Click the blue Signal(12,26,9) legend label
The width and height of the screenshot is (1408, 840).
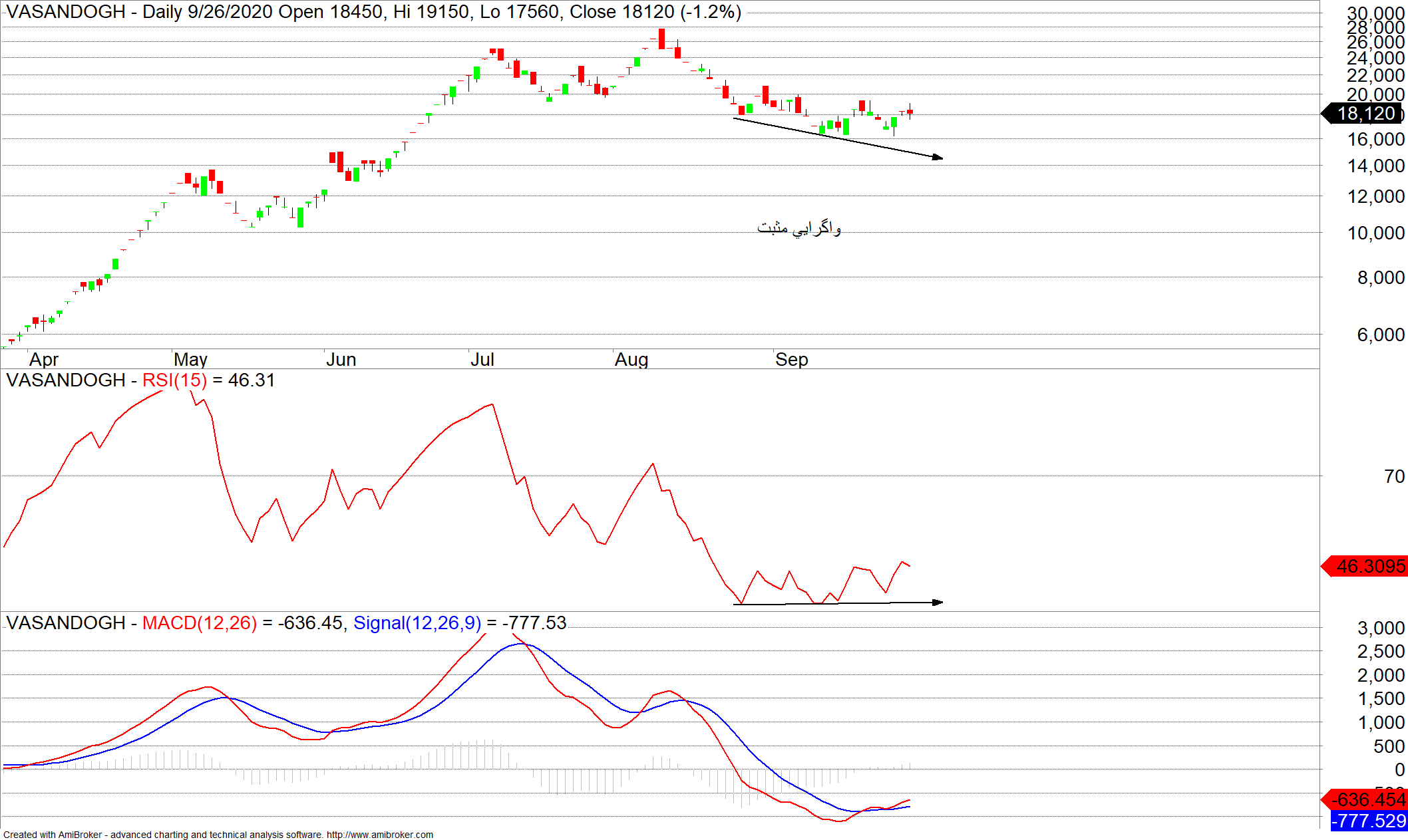pyautogui.click(x=417, y=623)
